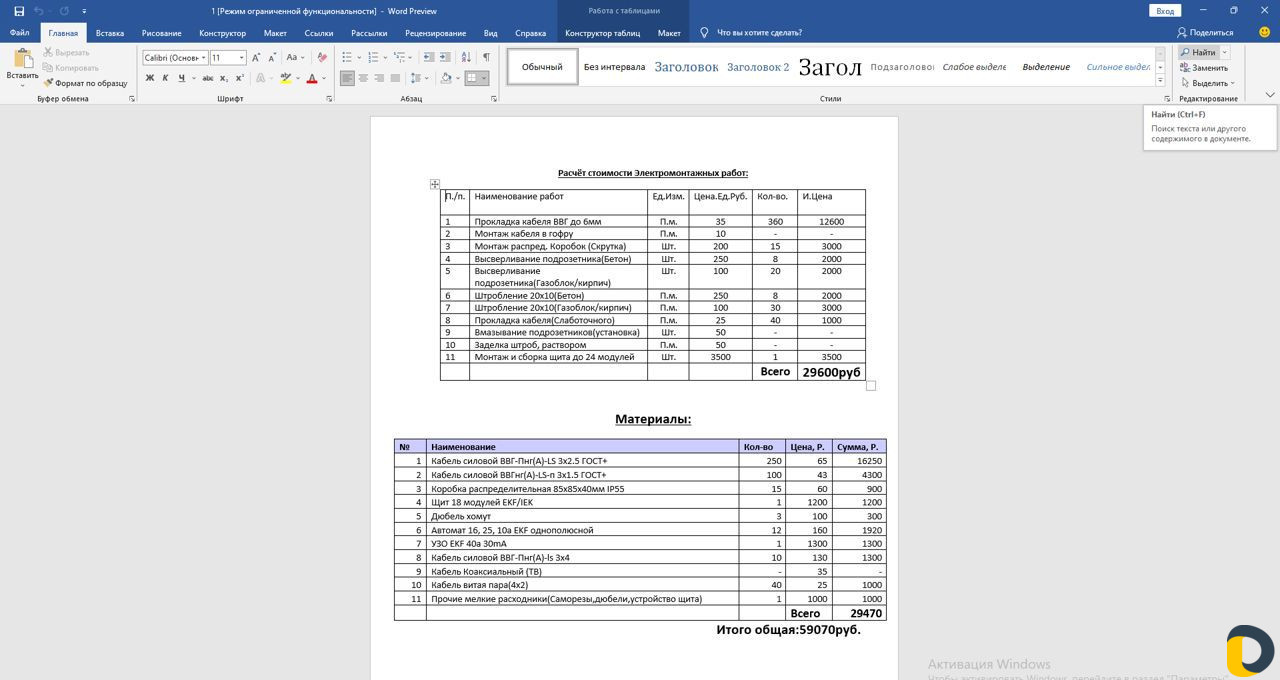Image resolution: width=1280 pixels, height=680 pixels.
Task: Open the font size dropdown showing 11
Action: pyautogui.click(x=241, y=58)
